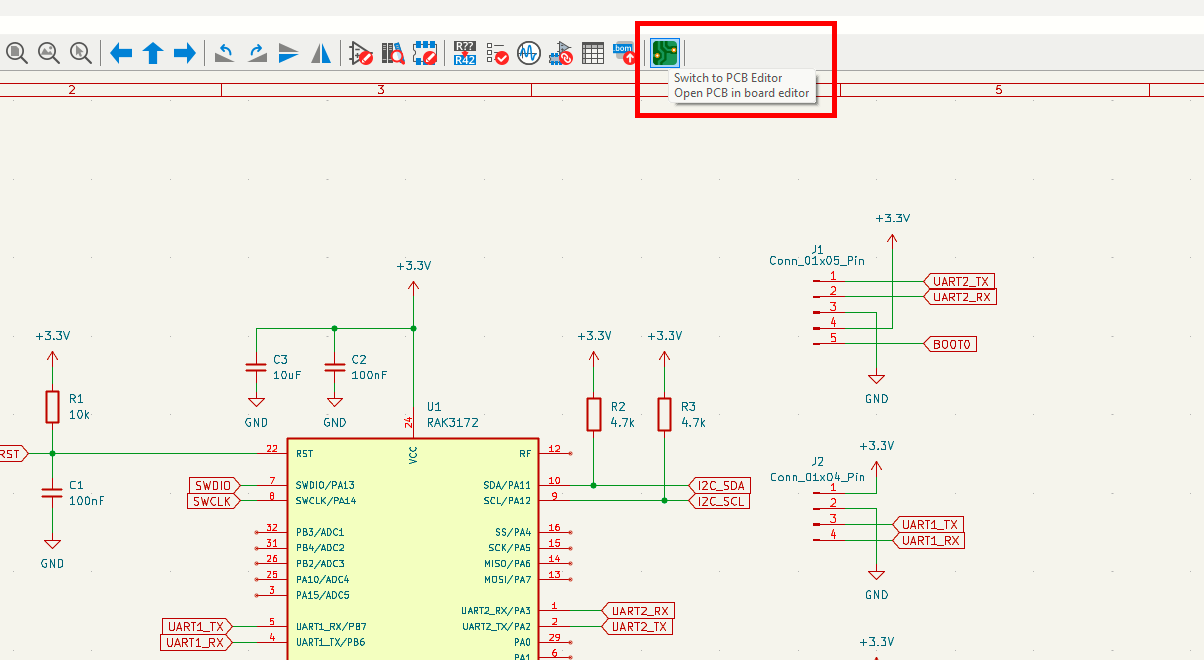Navigate back with the left blue arrow
Image resolution: width=1204 pixels, height=660 pixels.
click(x=121, y=53)
